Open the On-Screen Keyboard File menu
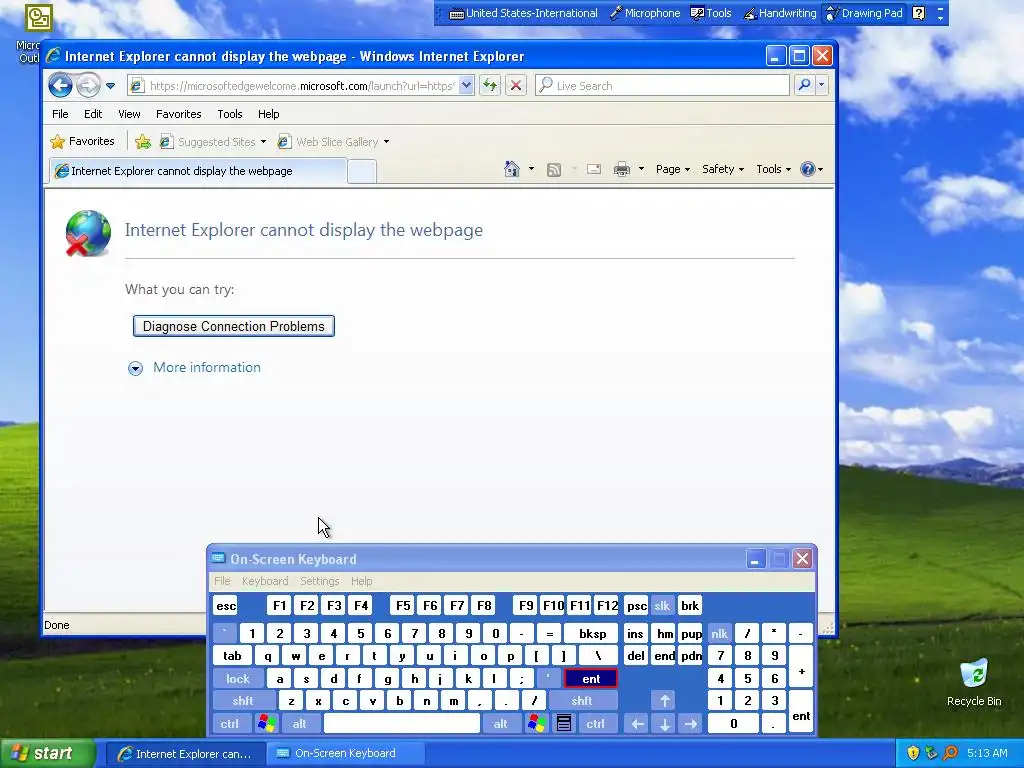Image resolution: width=1024 pixels, height=768 pixels. tap(222, 581)
